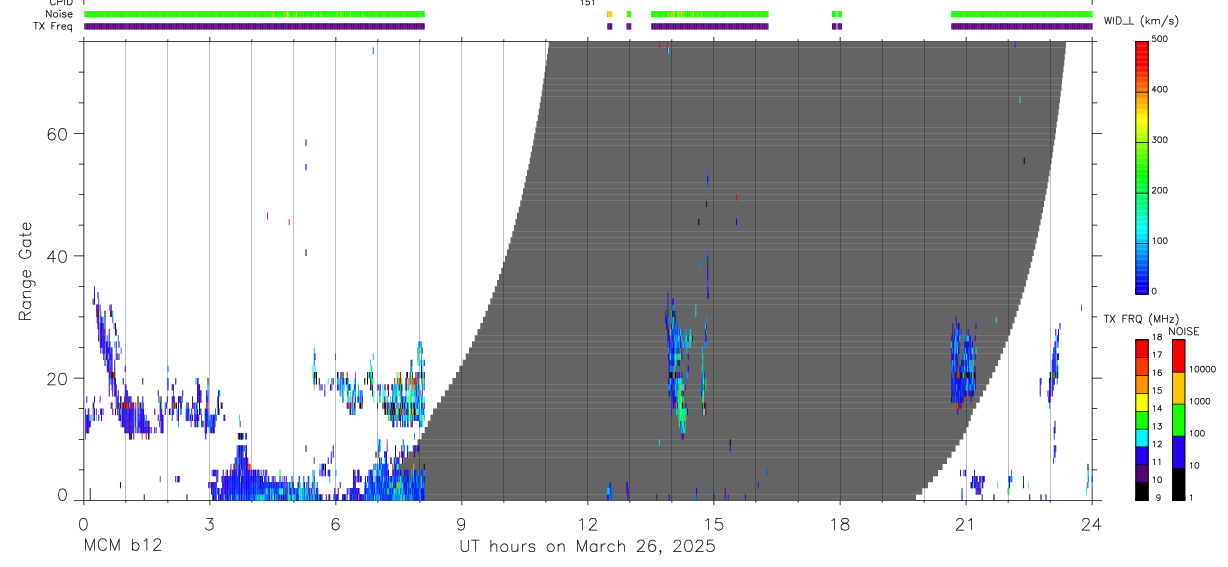Click the '24' UT hour tick label
Image resolution: width=1228 pixels, height=567 pixels.
1092,523
